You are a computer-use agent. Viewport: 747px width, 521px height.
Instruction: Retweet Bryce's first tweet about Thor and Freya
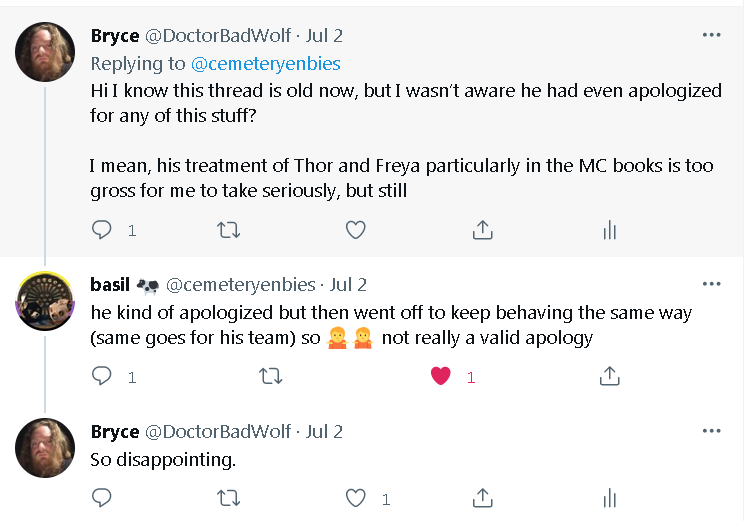pyautogui.click(x=228, y=230)
